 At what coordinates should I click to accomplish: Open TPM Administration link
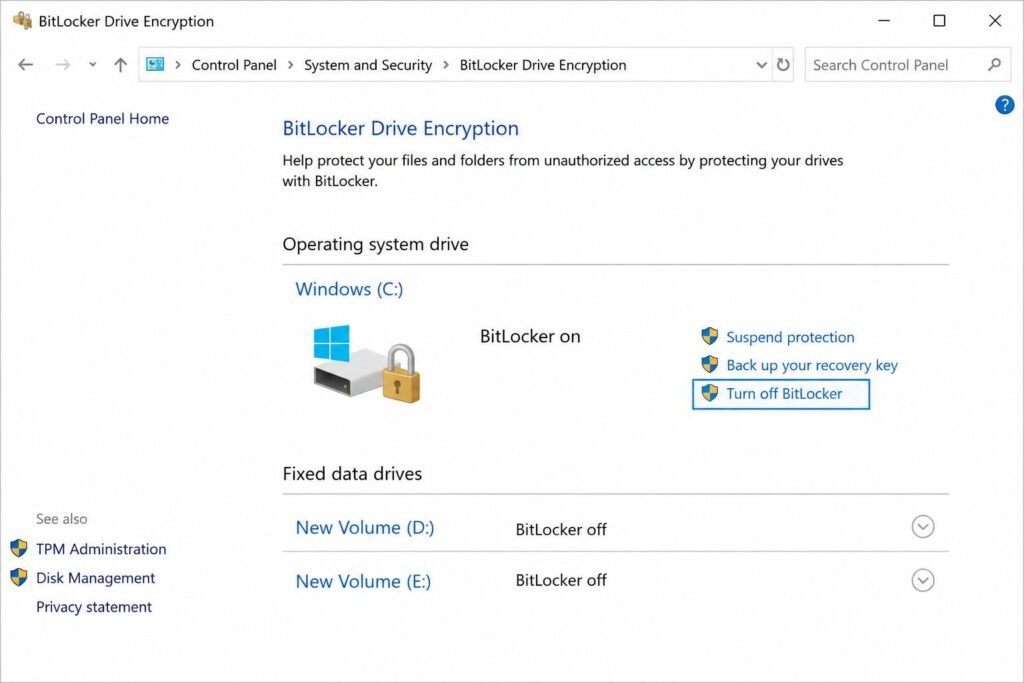click(x=101, y=548)
